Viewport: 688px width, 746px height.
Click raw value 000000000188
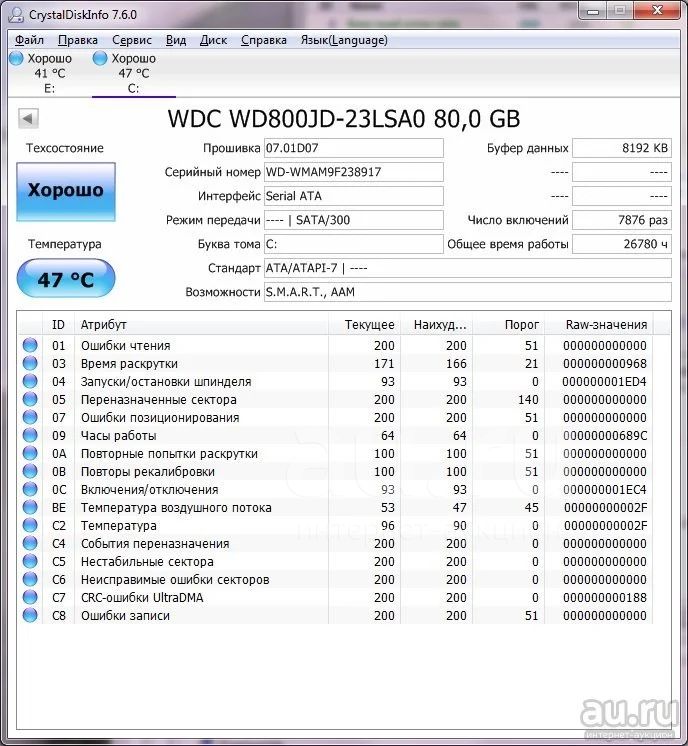click(605, 598)
